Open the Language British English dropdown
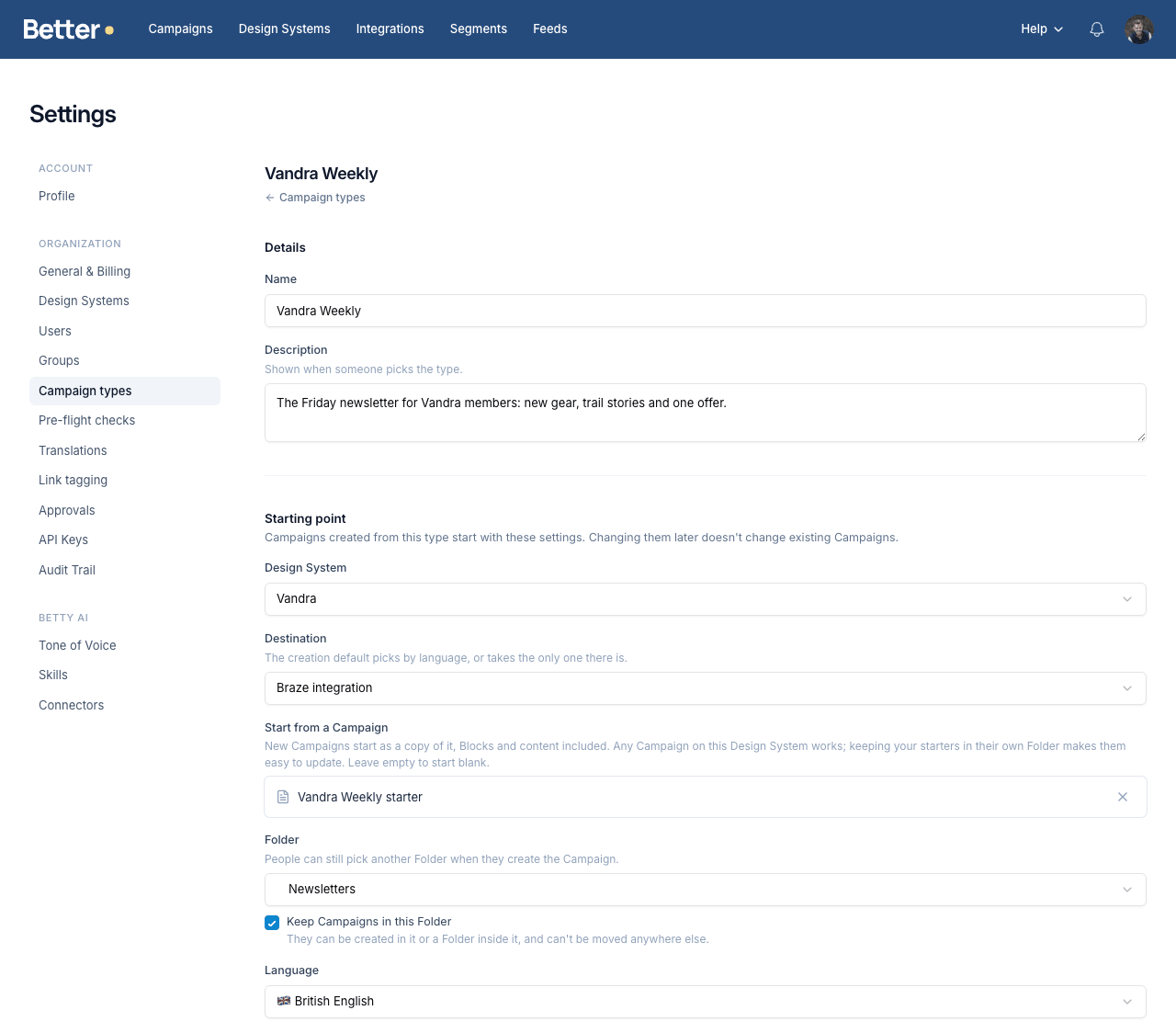Screen dimensions: 1176x1033 [x=706, y=1002]
